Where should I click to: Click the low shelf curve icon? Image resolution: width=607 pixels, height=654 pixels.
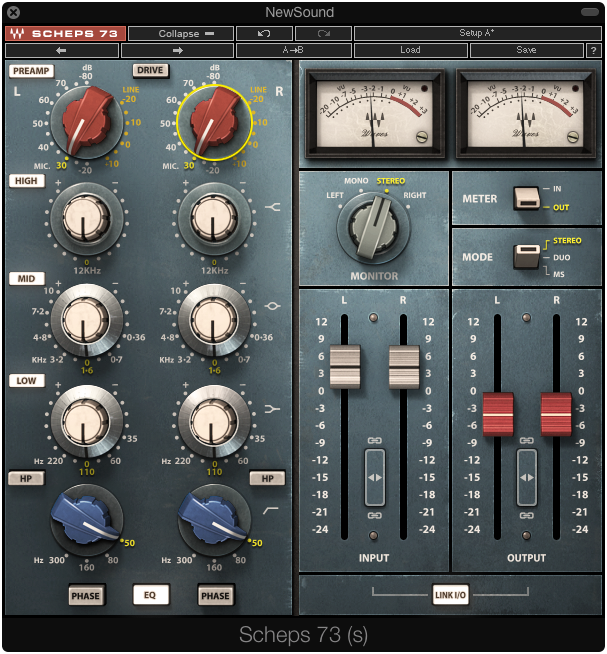(x=272, y=409)
